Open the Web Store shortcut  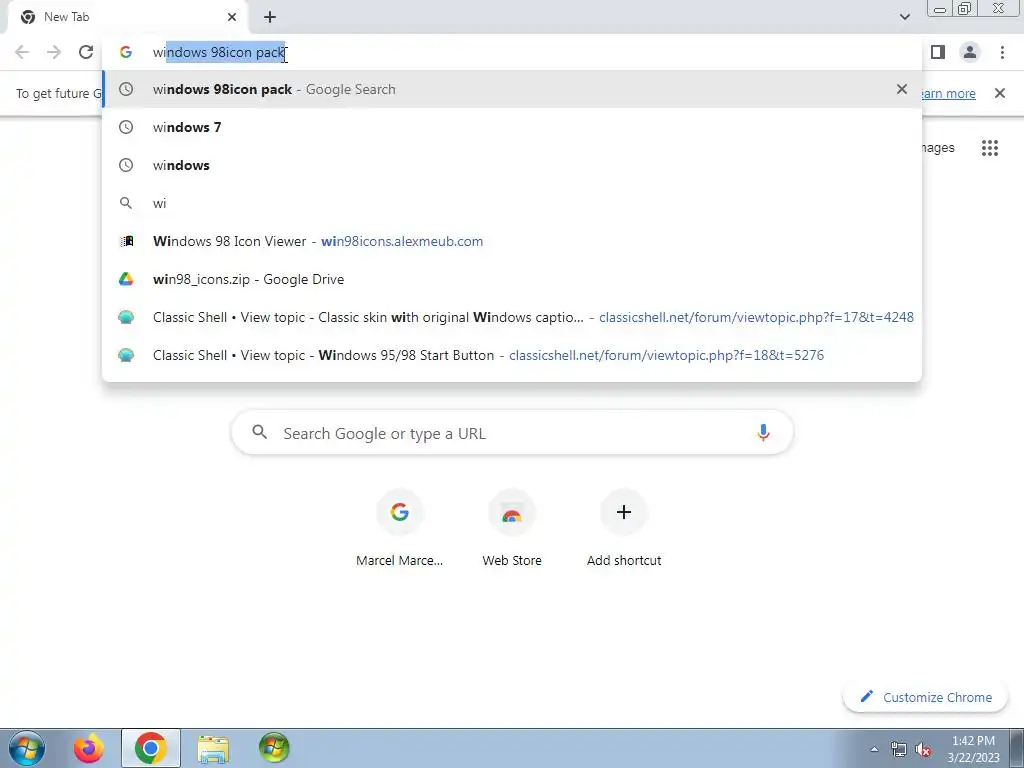pyautogui.click(x=512, y=528)
